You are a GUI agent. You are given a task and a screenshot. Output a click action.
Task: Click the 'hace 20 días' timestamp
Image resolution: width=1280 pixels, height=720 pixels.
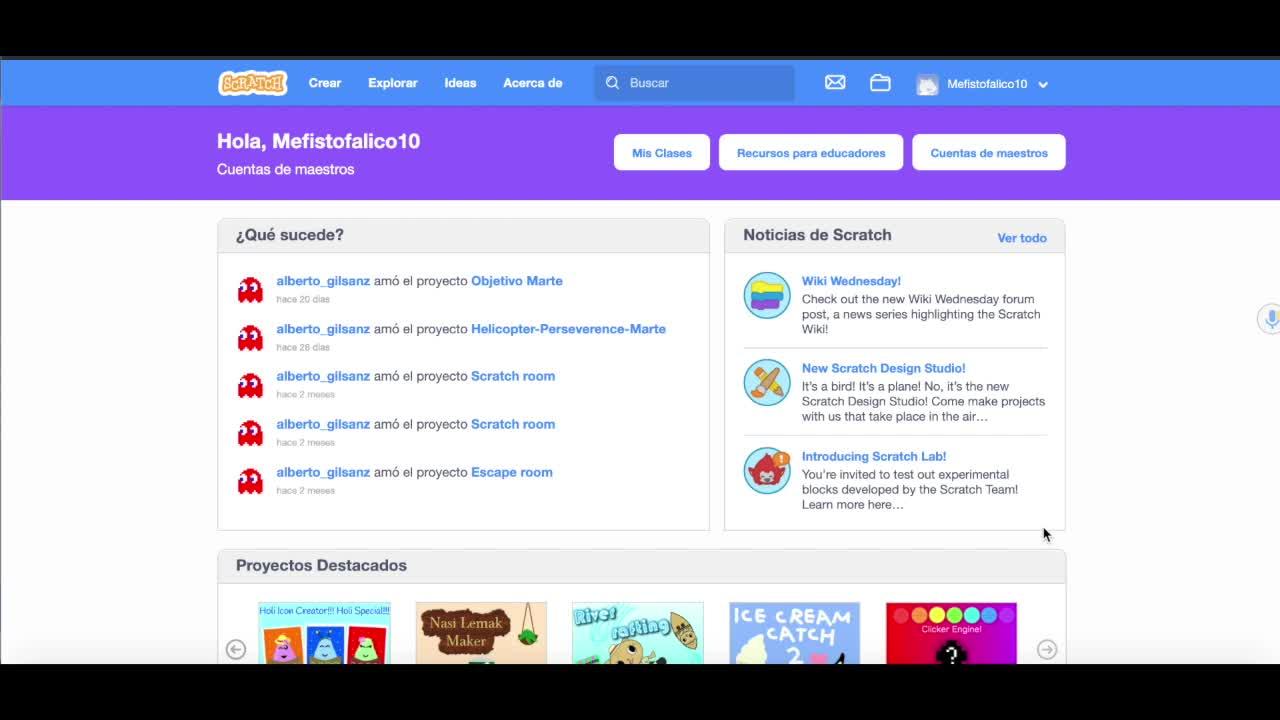pyautogui.click(x=303, y=299)
